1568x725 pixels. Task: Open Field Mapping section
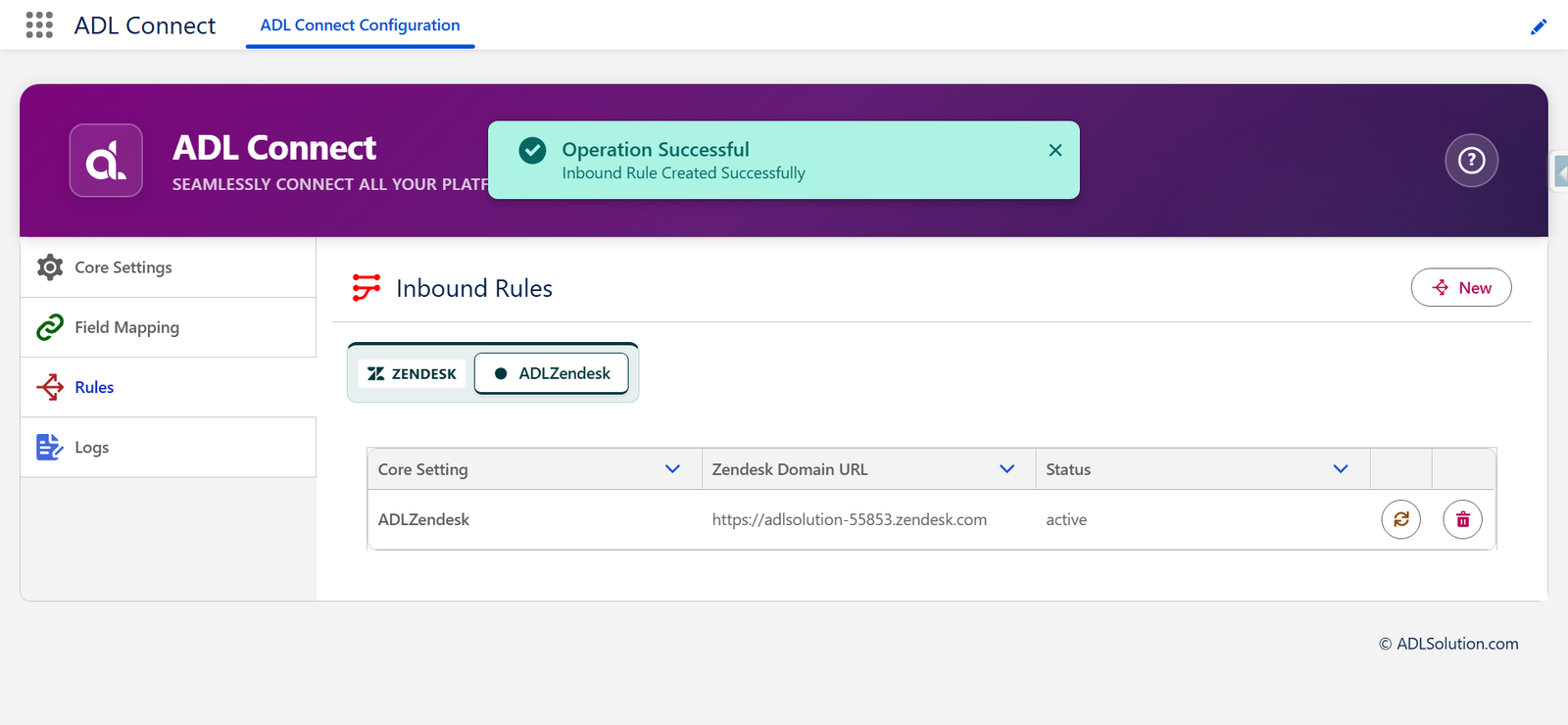tap(168, 327)
